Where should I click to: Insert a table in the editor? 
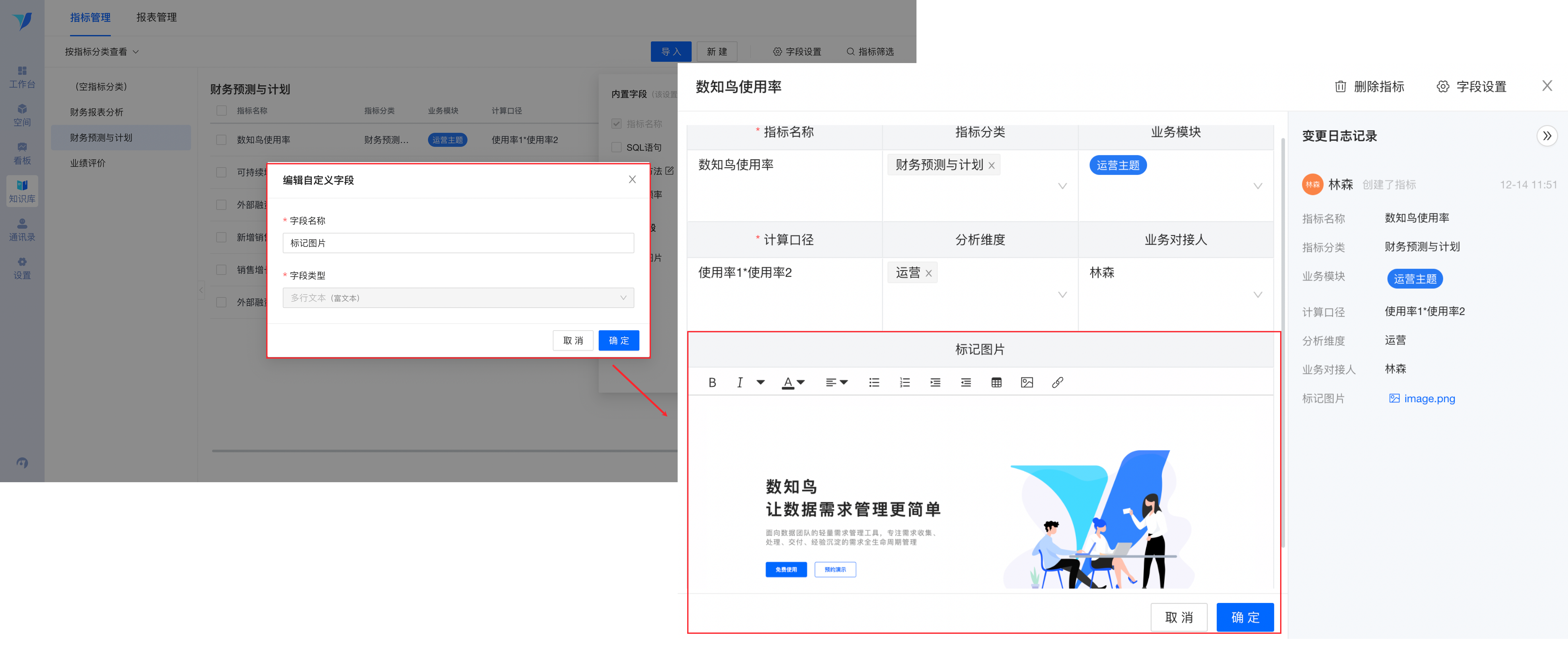[996, 383]
